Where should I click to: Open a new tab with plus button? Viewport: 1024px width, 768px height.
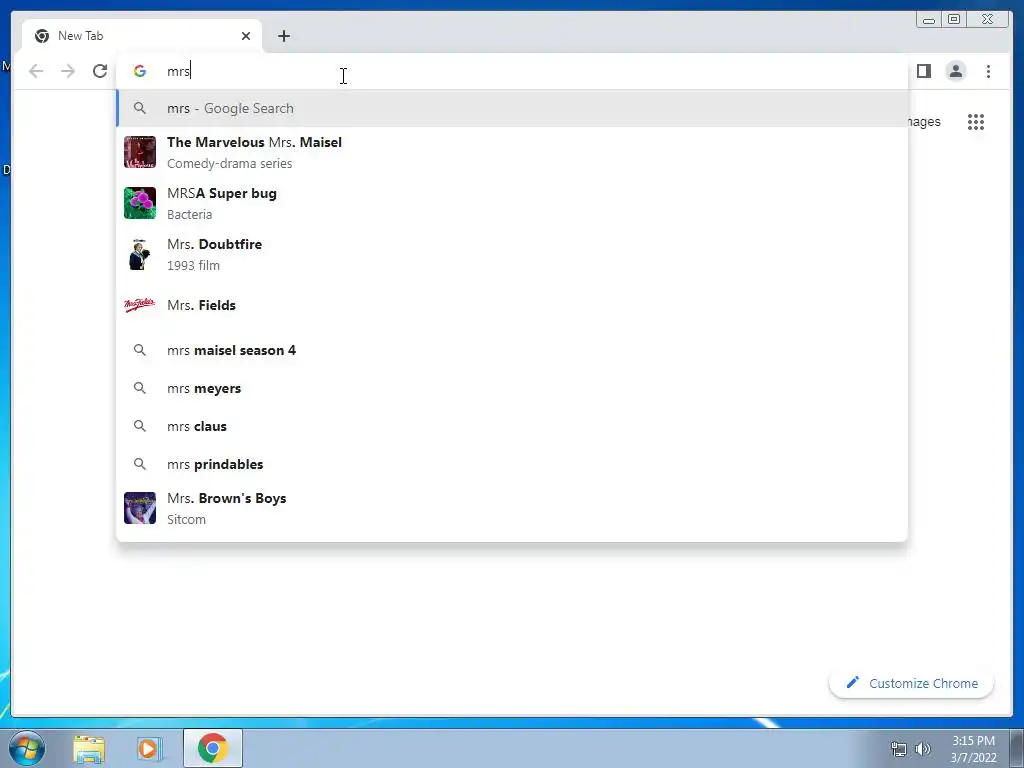283,36
